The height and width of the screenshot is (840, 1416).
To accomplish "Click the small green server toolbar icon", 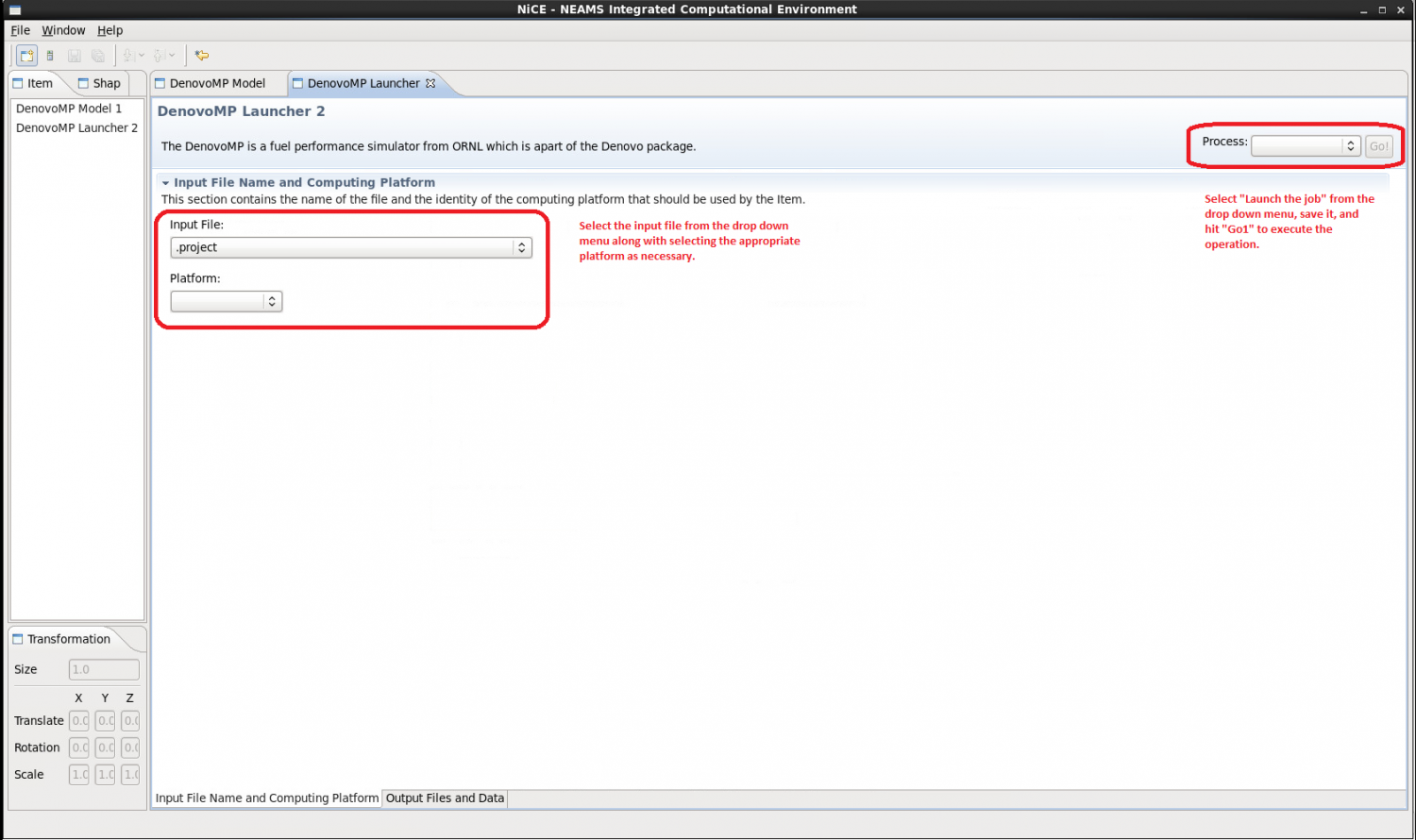I will point(50,56).
